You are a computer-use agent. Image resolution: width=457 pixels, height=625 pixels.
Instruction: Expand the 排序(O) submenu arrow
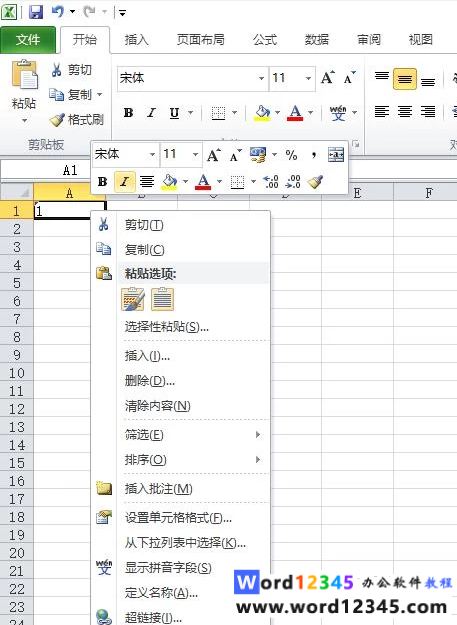pos(258,460)
